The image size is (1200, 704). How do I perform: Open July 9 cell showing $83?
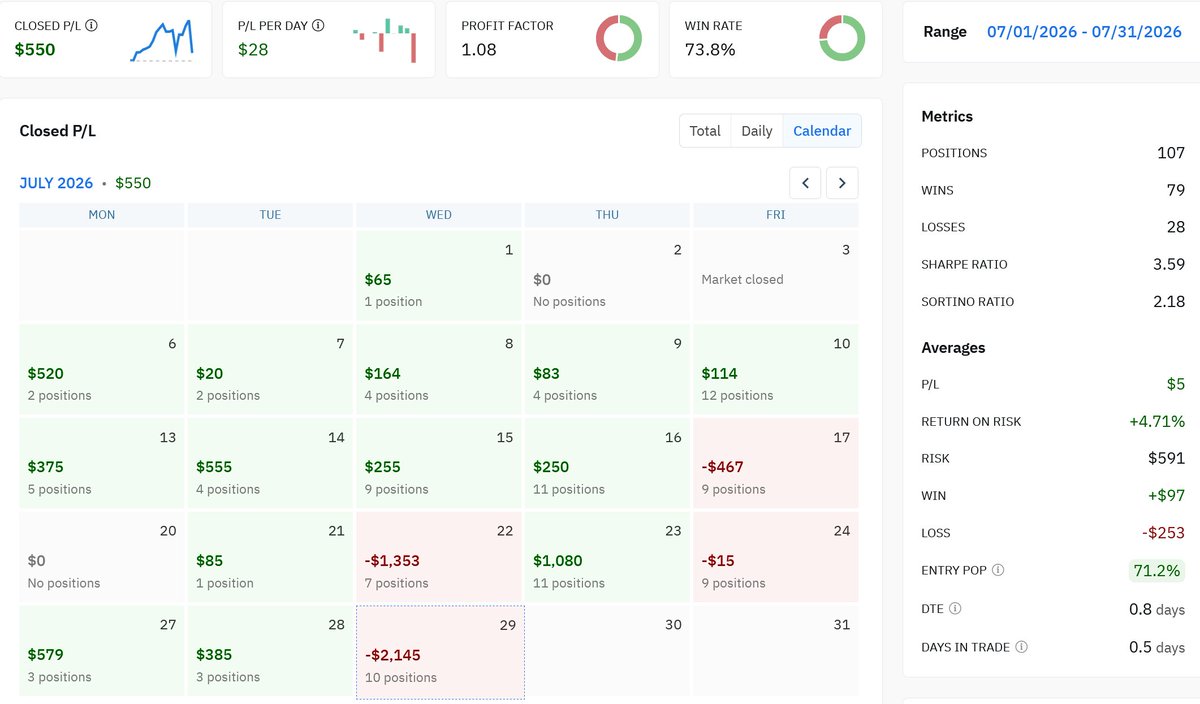[x=607, y=369]
